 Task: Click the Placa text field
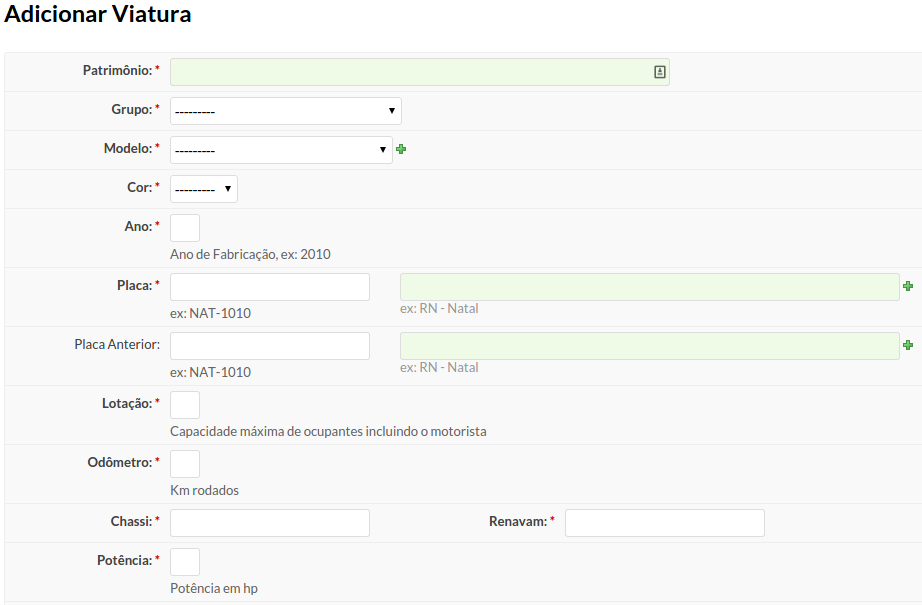tap(270, 287)
